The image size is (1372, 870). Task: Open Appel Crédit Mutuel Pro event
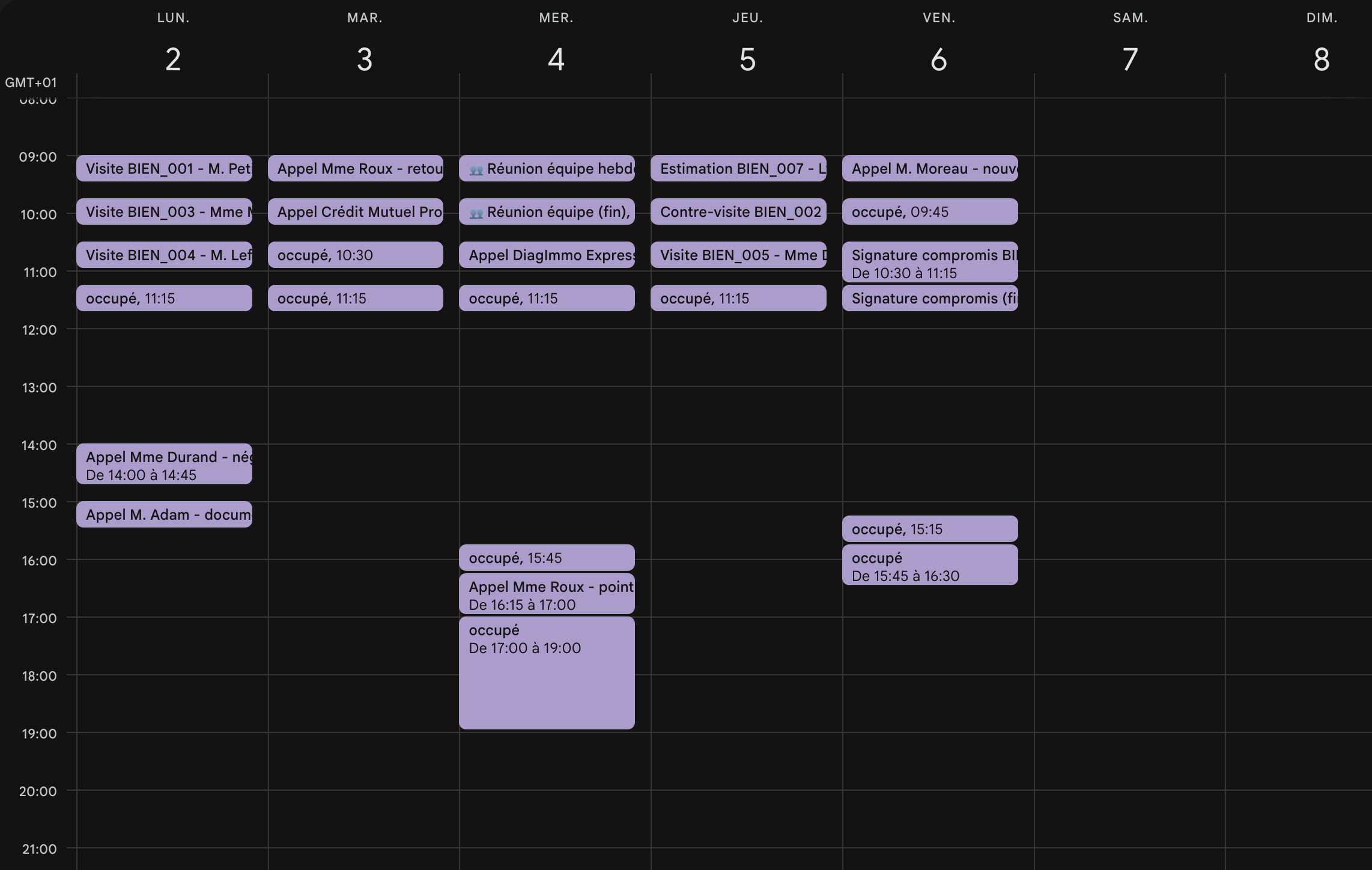(355, 211)
